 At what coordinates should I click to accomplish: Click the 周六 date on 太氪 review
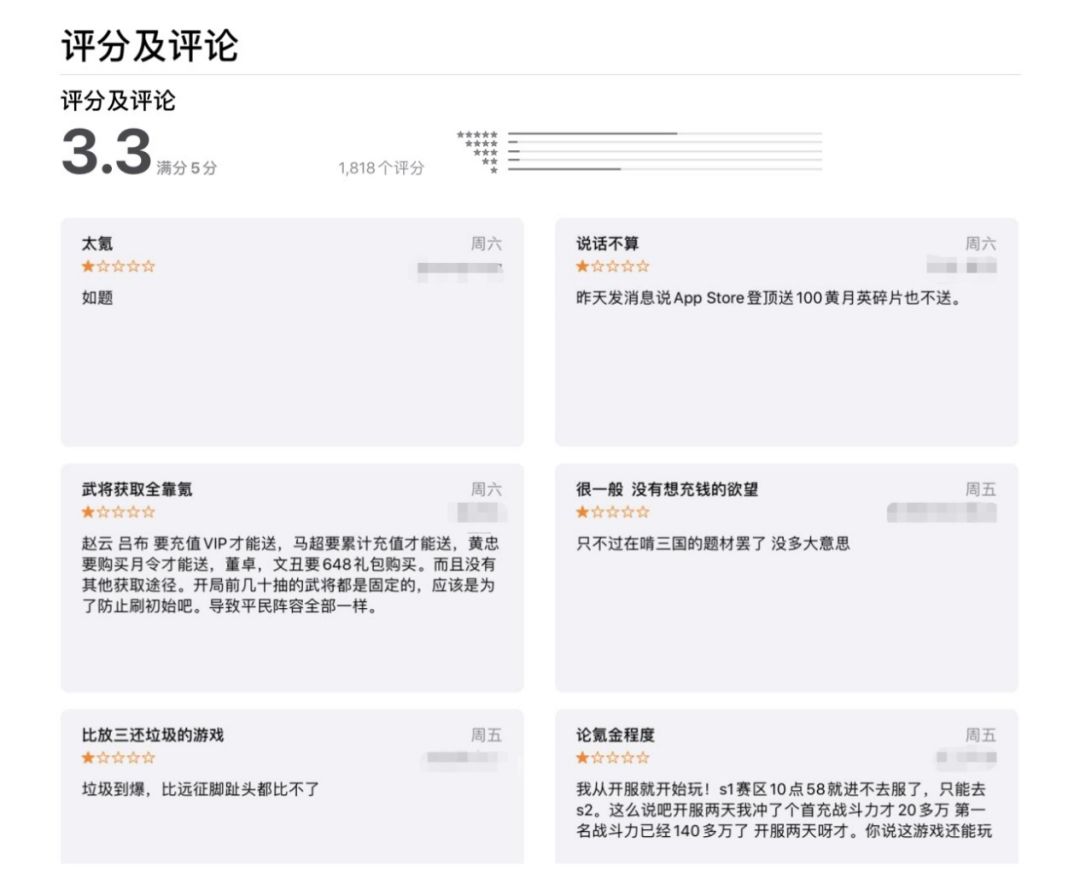pyautogui.click(x=486, y=243)
